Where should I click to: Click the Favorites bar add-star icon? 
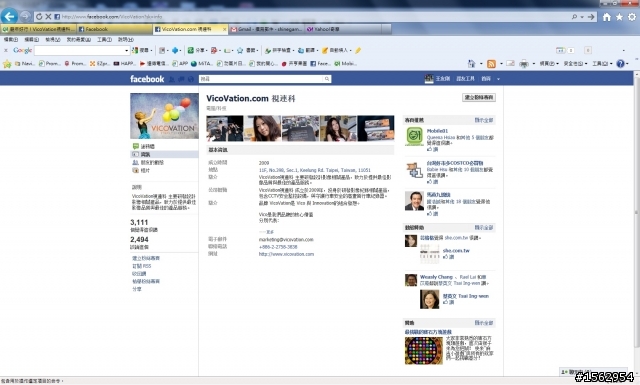click(x=7, y=64)
